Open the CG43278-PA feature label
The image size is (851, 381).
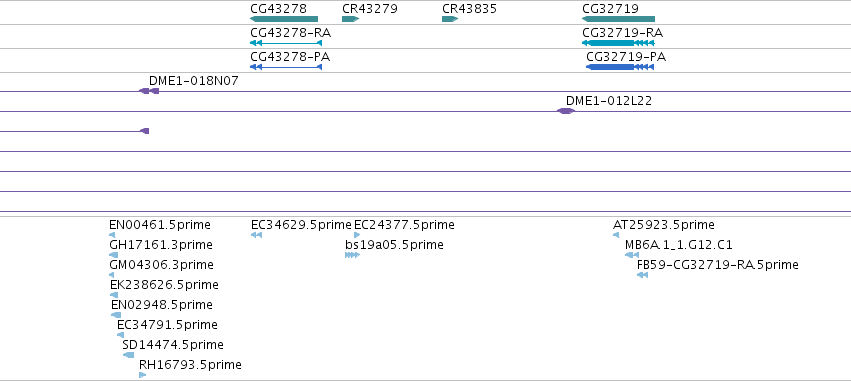[x=290, y=56]
